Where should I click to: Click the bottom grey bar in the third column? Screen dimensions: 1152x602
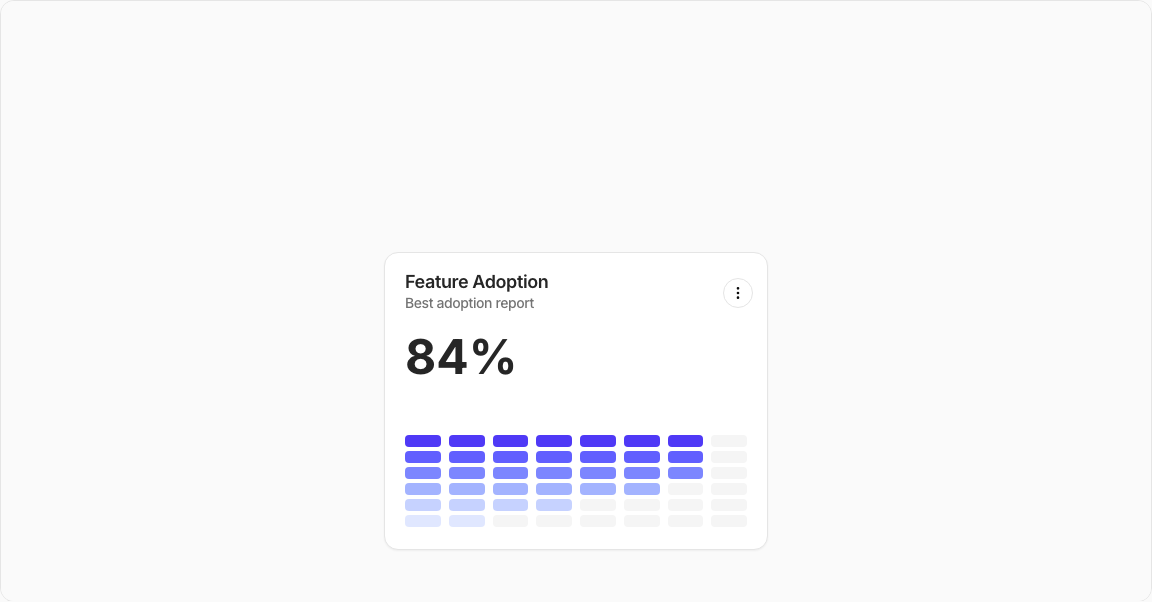[510, 521]
